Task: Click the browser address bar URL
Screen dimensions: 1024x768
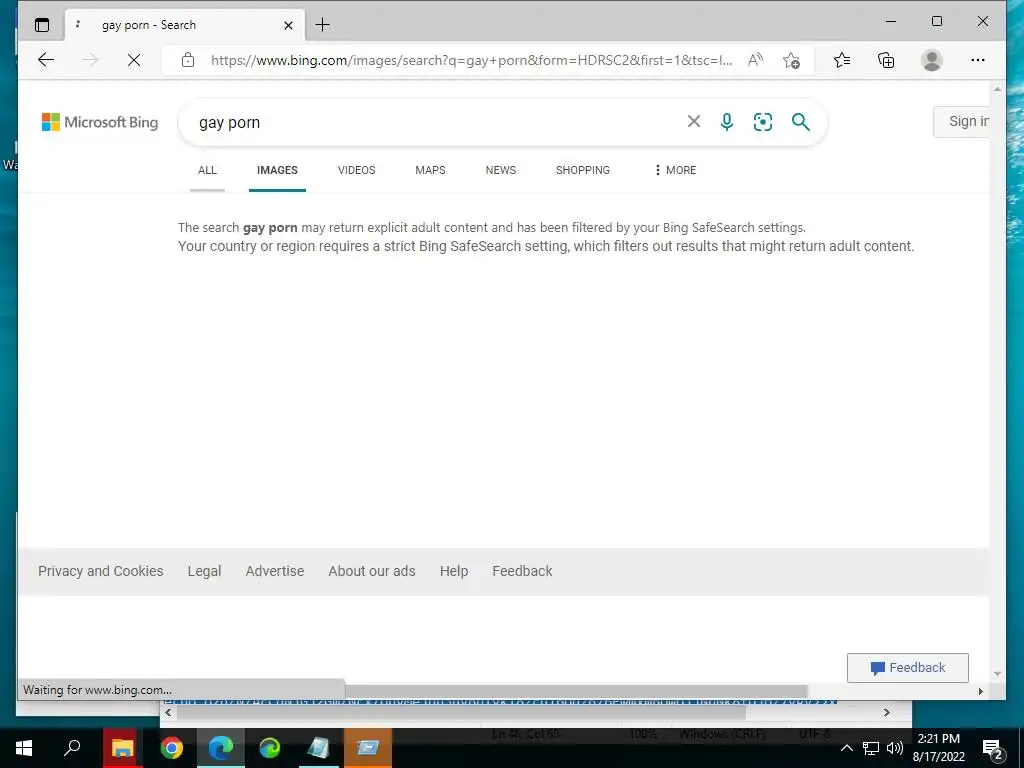Action: click(x=472, y=60)
